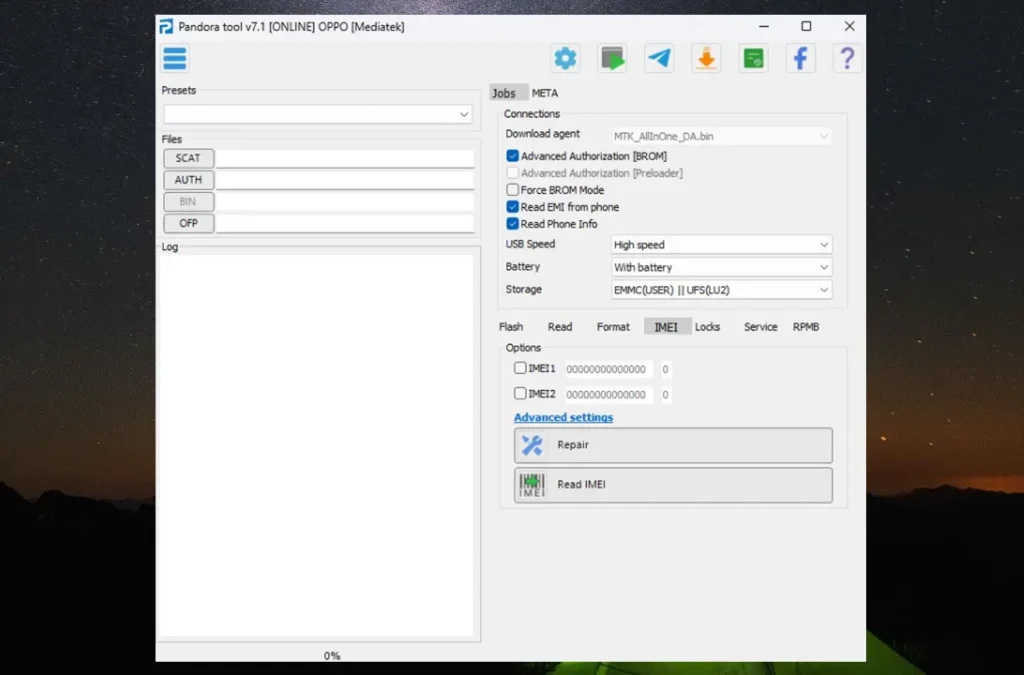Toggle Advanced Authorization [BROM] checkbox
The image size is (1024, 675).
pos(513,156)
